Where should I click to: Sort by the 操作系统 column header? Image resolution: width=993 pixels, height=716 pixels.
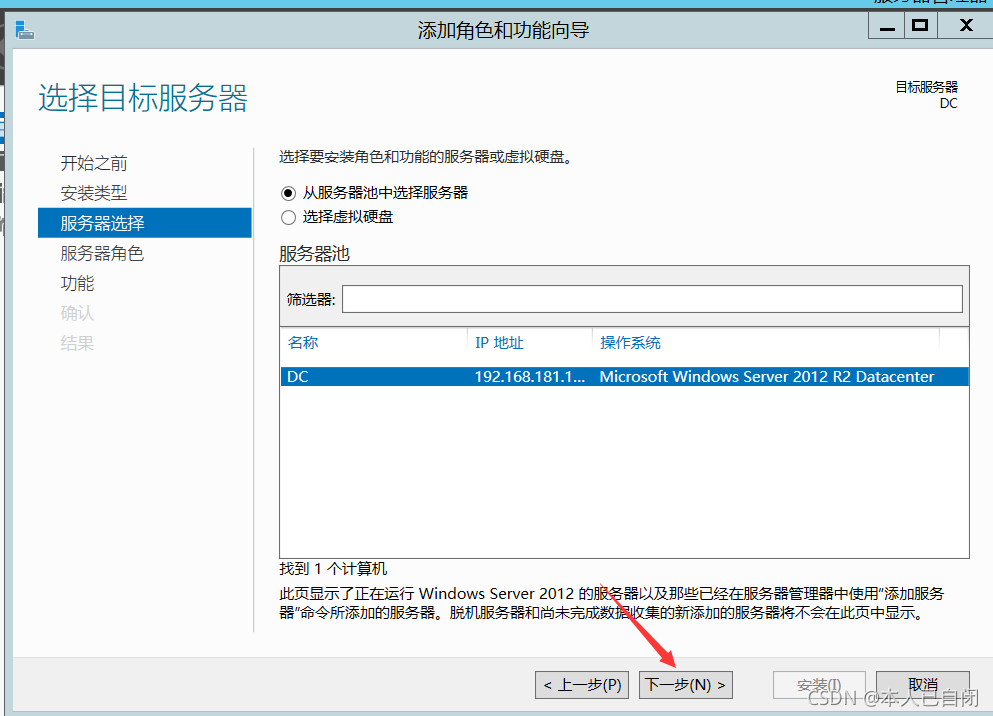tap(630, 342)
